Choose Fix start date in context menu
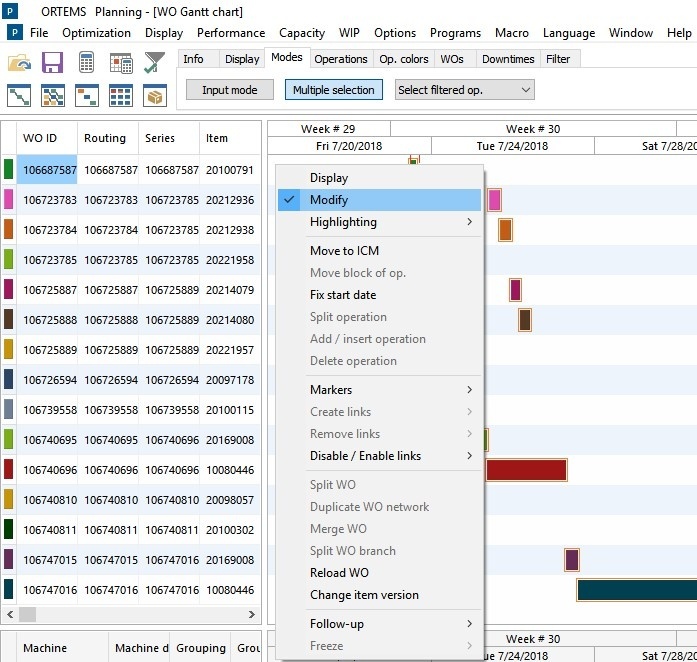Screen dimensions: 697x662 tap(379, 295)
